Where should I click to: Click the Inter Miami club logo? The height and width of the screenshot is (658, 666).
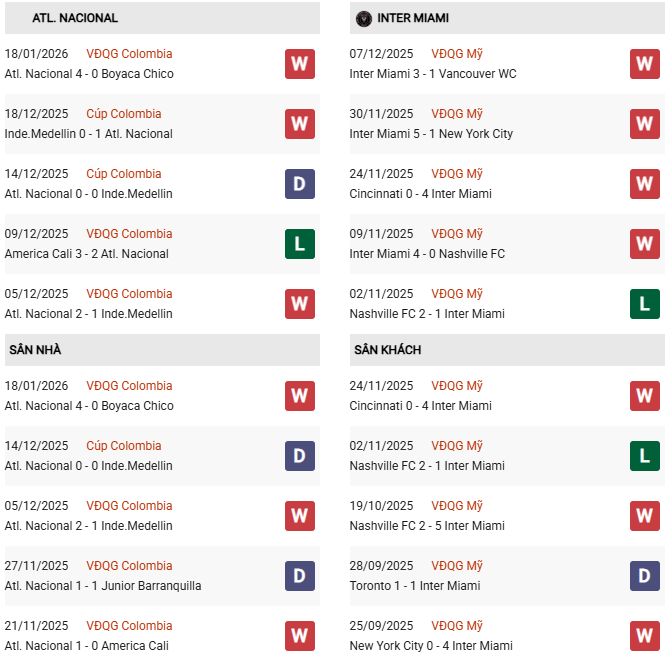tap(364, 18)
